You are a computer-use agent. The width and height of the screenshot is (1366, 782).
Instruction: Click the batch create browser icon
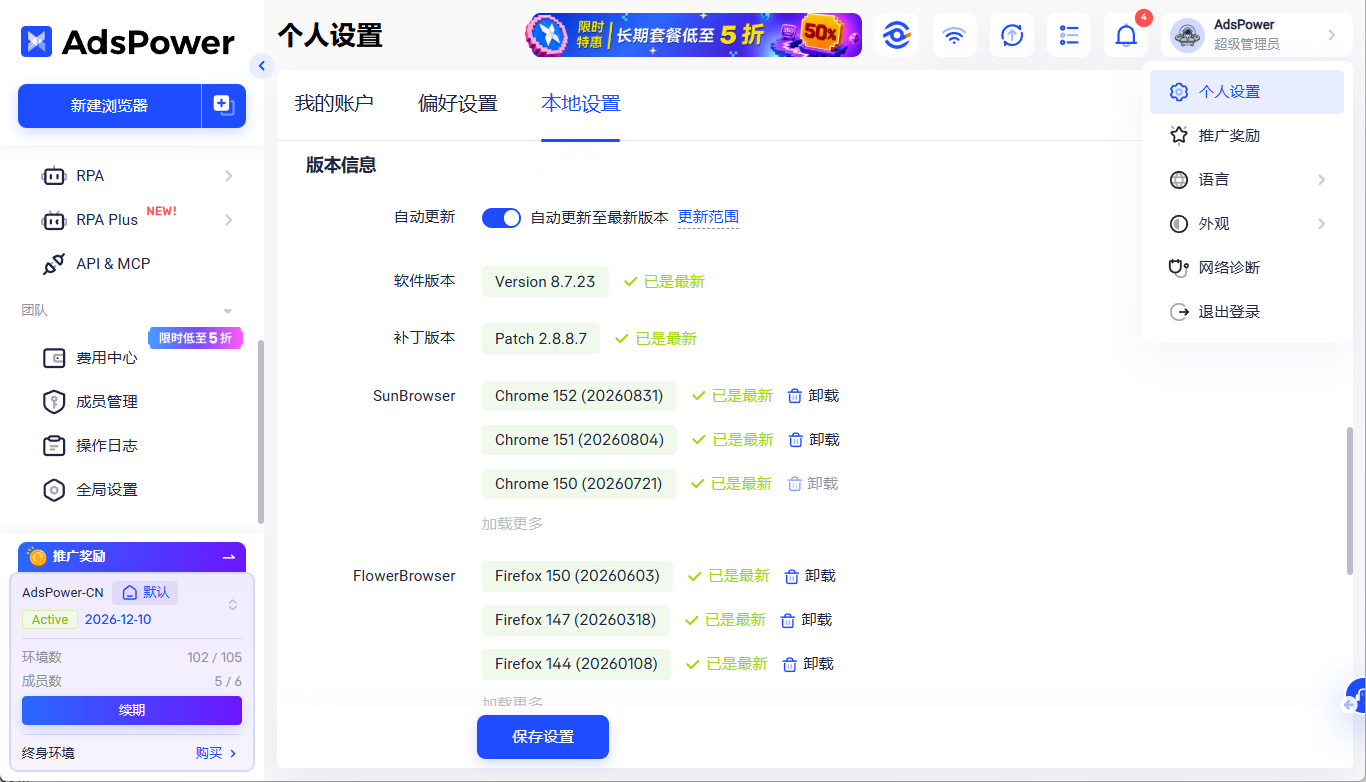[224, 105]
